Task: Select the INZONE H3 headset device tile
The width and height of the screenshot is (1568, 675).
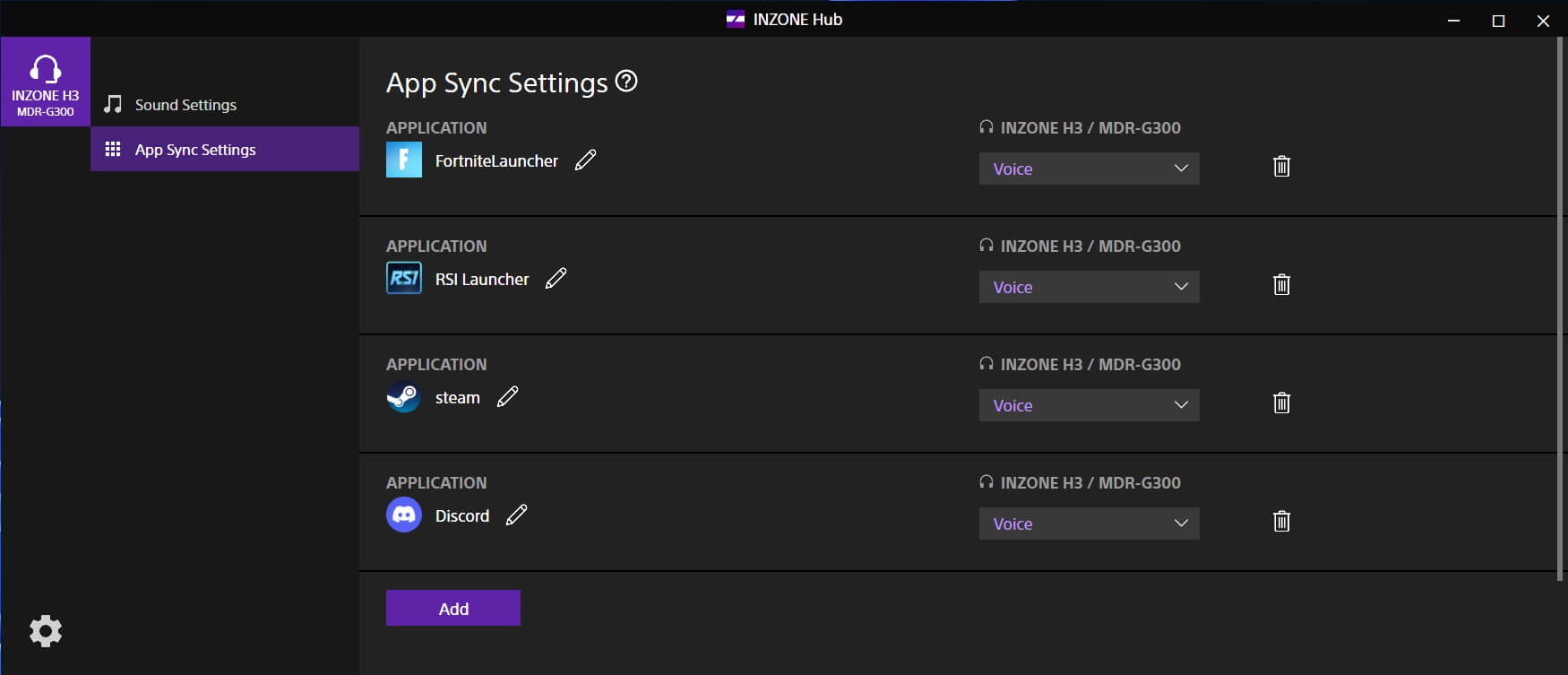Action: 46,82
